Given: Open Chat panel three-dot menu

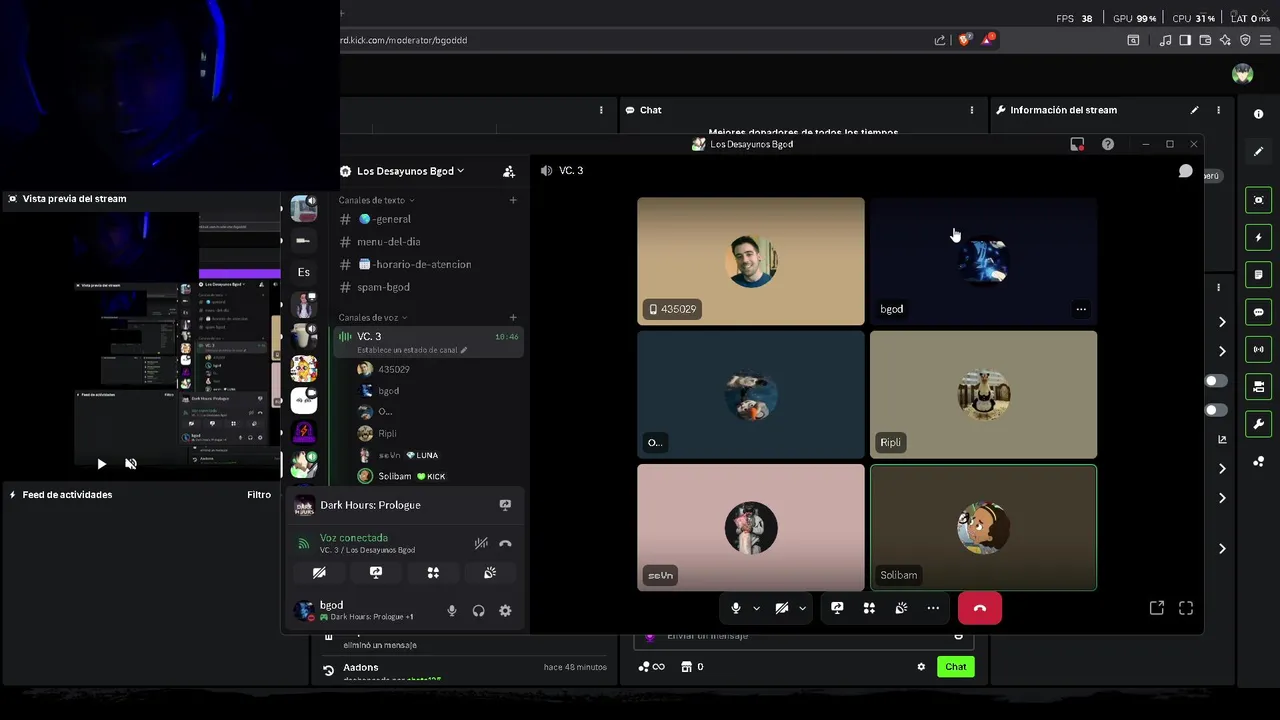Looking at the screenshot, I should [x=972, y=110].
